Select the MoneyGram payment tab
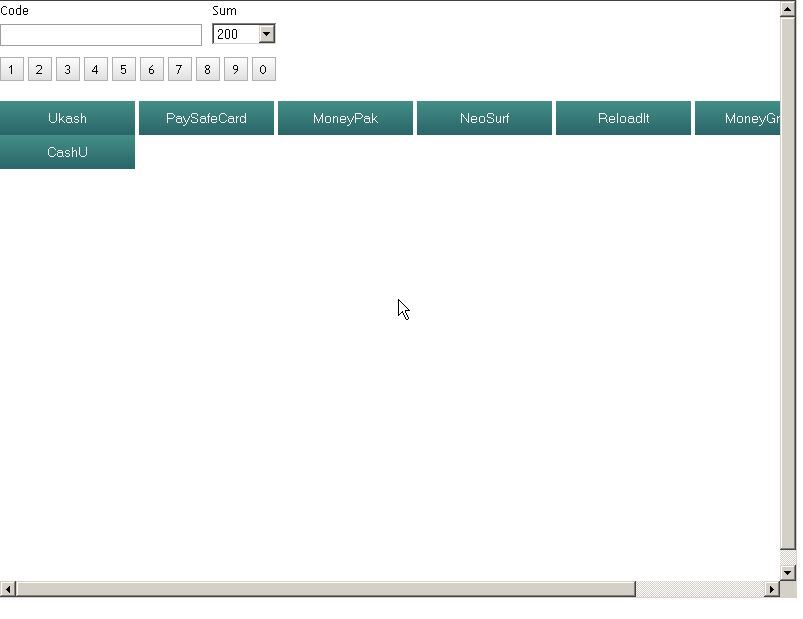The image size is (803, 619). coord(737,118)
